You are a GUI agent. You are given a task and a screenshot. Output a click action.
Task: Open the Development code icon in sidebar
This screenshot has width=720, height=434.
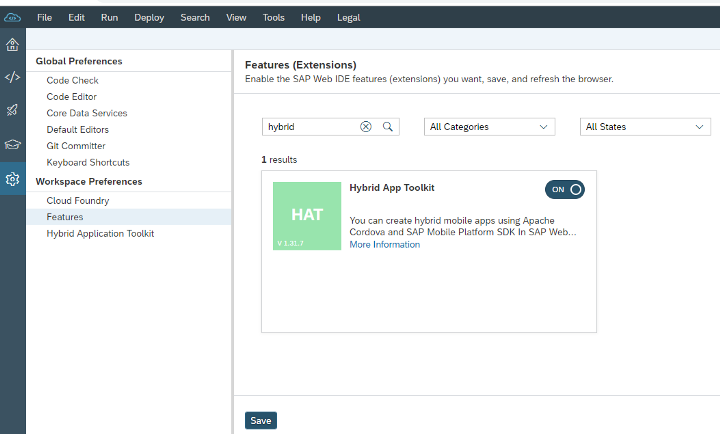point(12,77)
